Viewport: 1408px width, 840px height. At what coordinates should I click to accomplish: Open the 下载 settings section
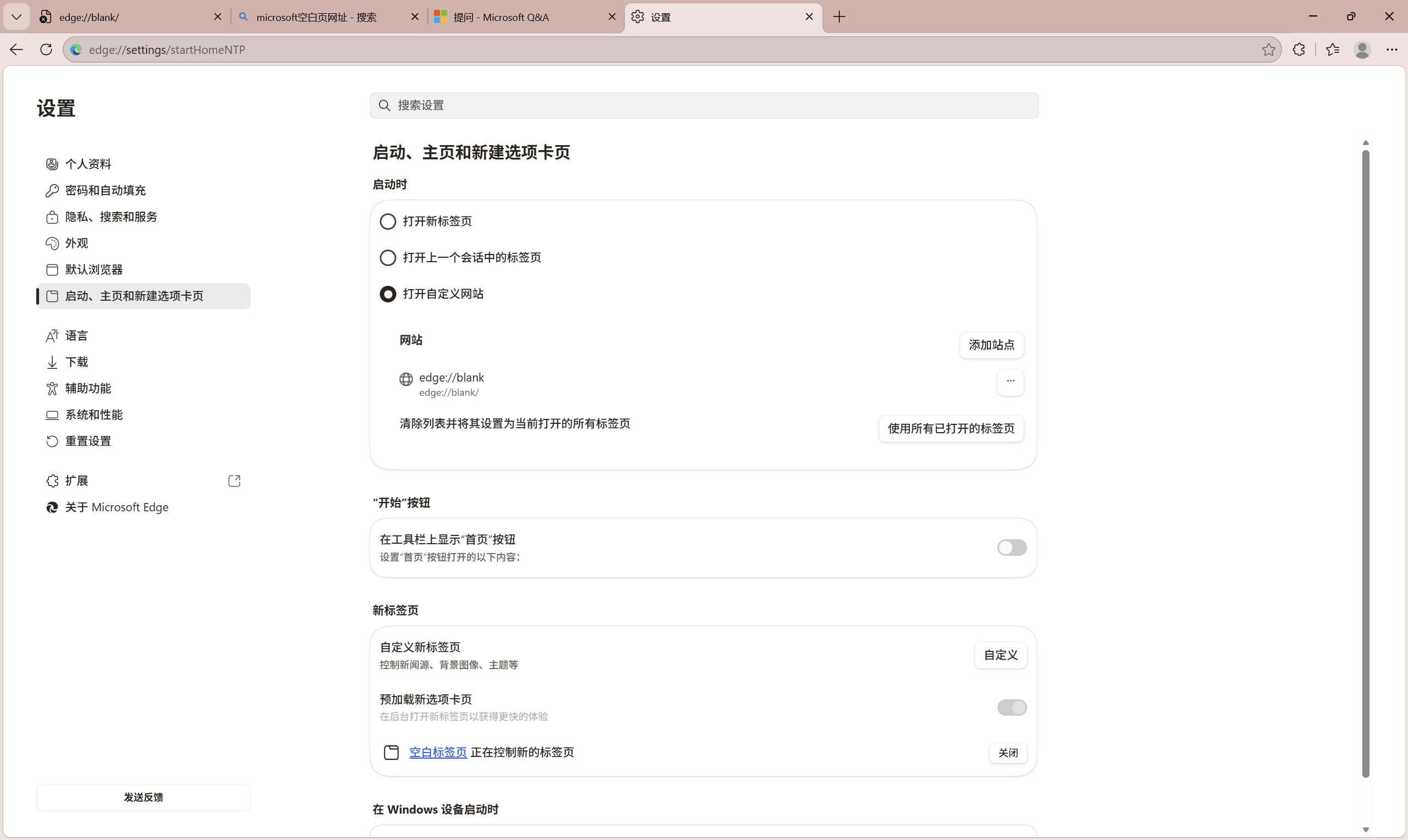144,362
